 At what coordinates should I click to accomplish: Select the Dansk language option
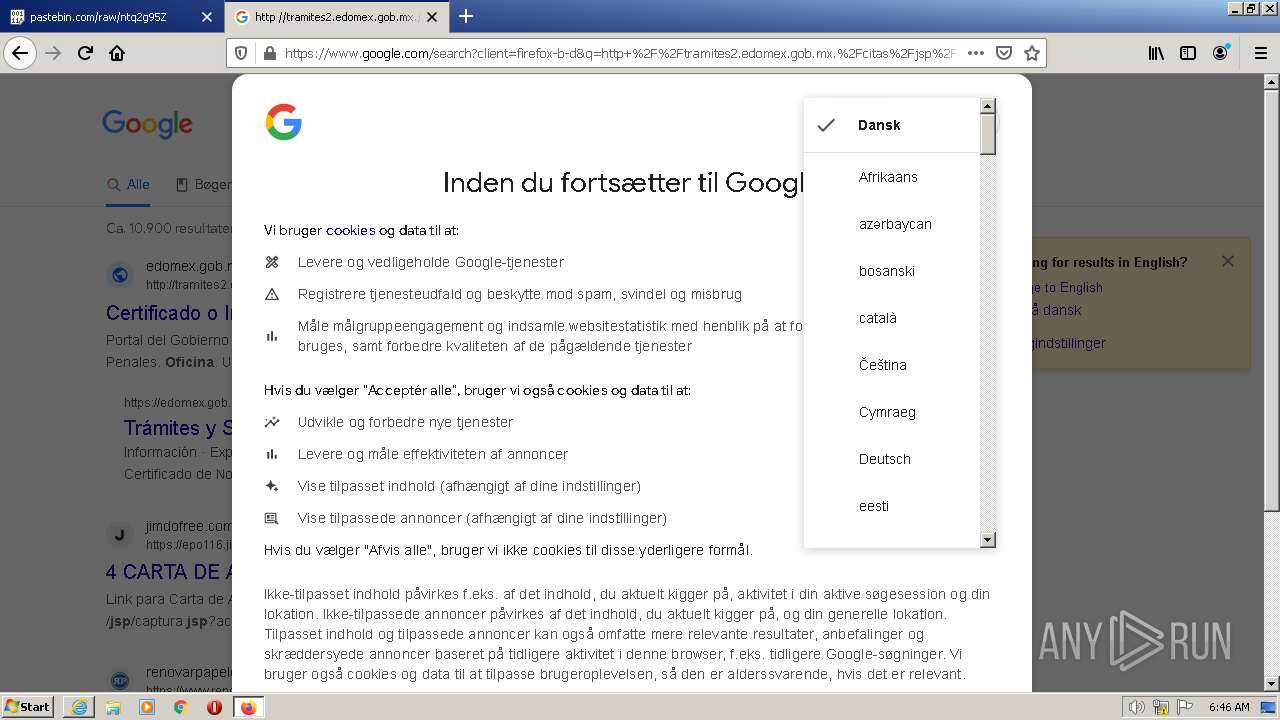(x=892, y=125)
